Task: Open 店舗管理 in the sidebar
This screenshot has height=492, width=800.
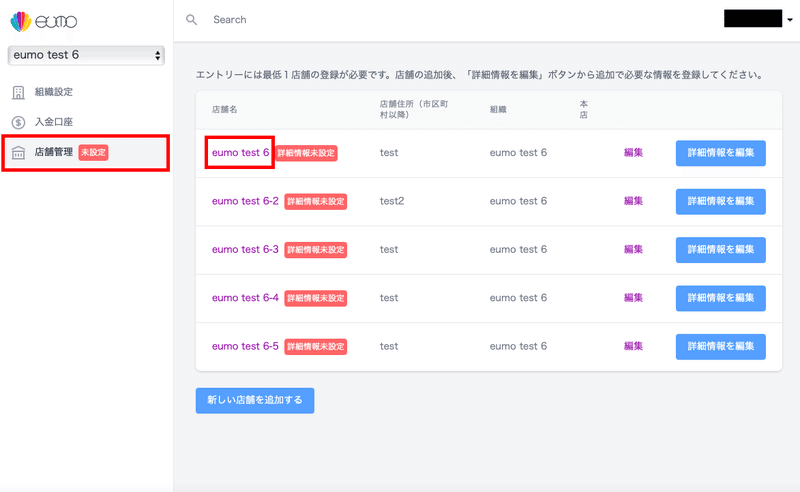Action: coord(54,152)
